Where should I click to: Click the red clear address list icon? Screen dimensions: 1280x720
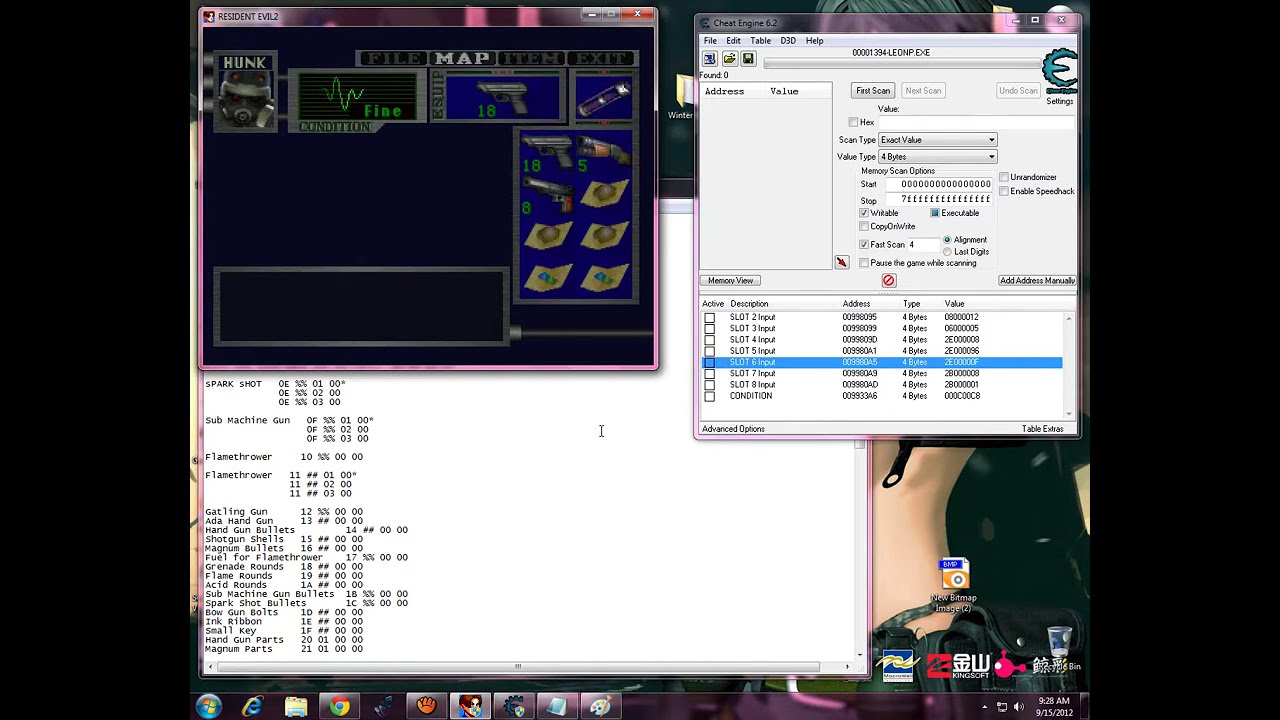(x=888, y=280)
